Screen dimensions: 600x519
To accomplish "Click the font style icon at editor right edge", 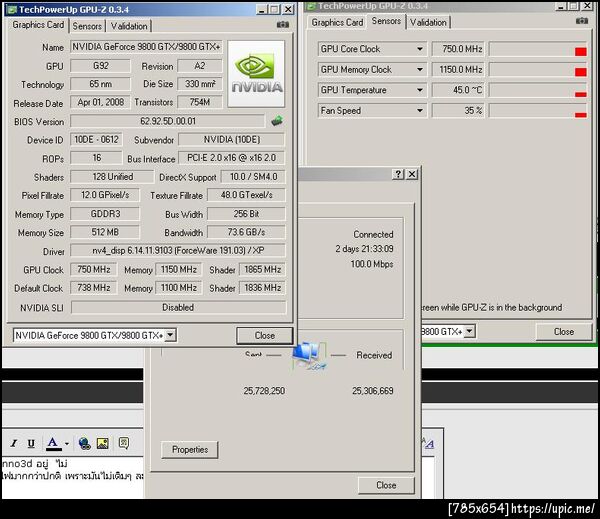I will pos(429,443).
